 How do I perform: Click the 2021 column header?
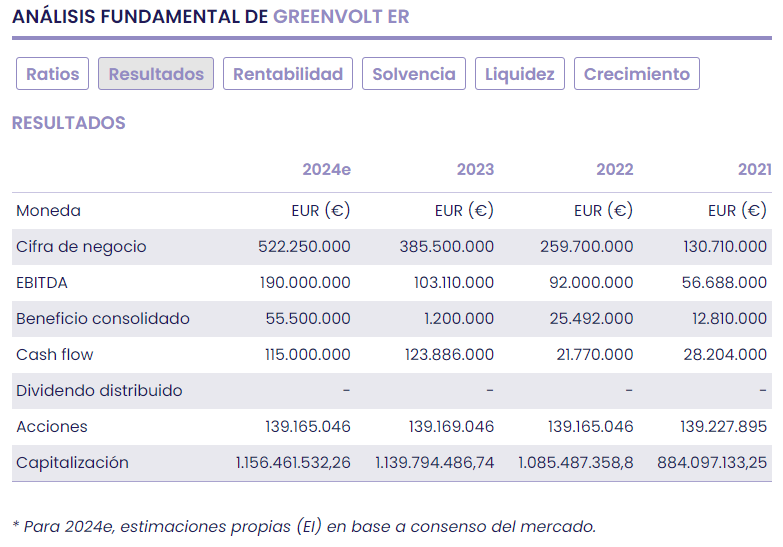tap(755, 169)
